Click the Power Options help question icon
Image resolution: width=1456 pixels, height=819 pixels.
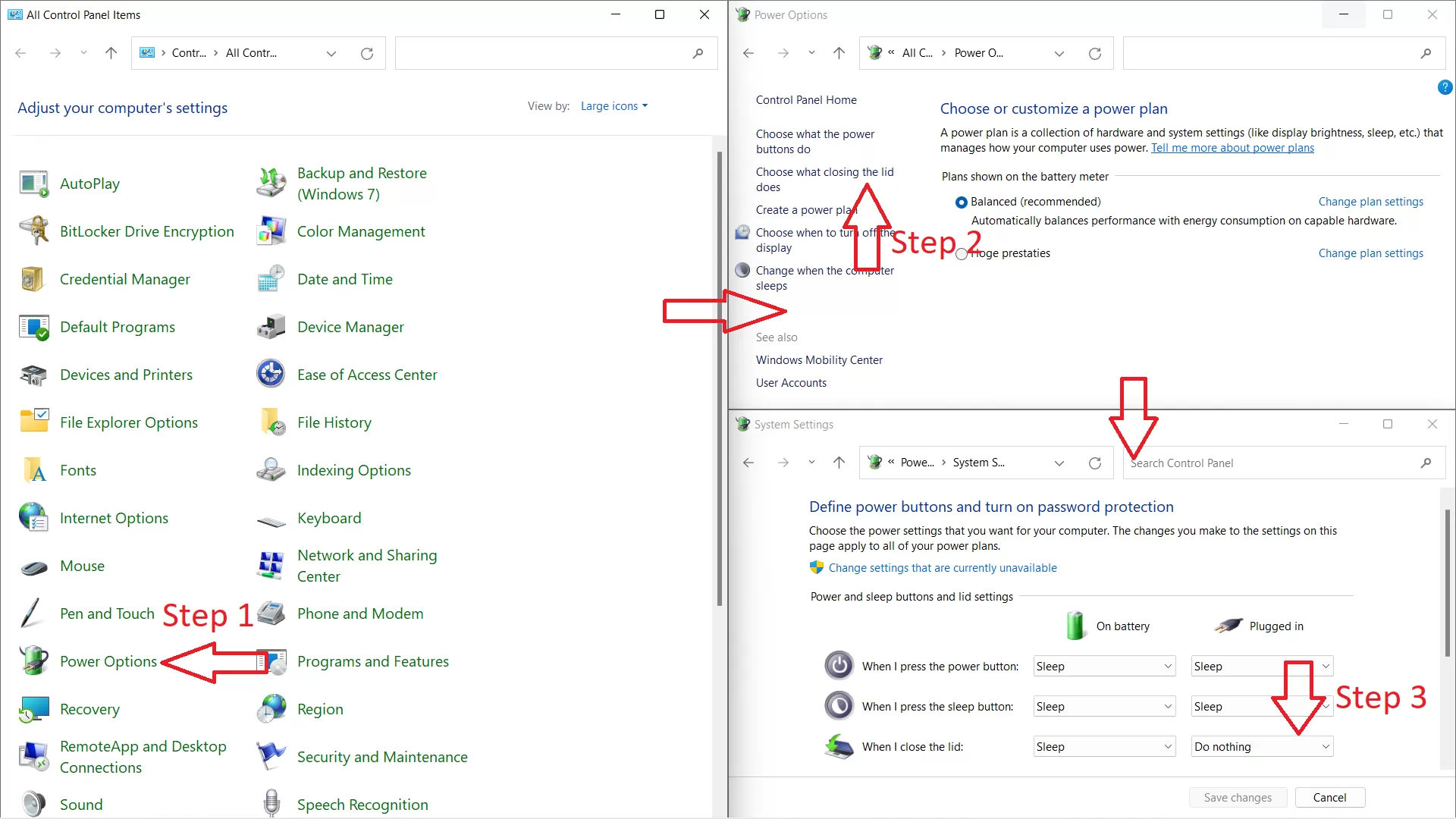pyautogui.click(x=1445, y=87)
